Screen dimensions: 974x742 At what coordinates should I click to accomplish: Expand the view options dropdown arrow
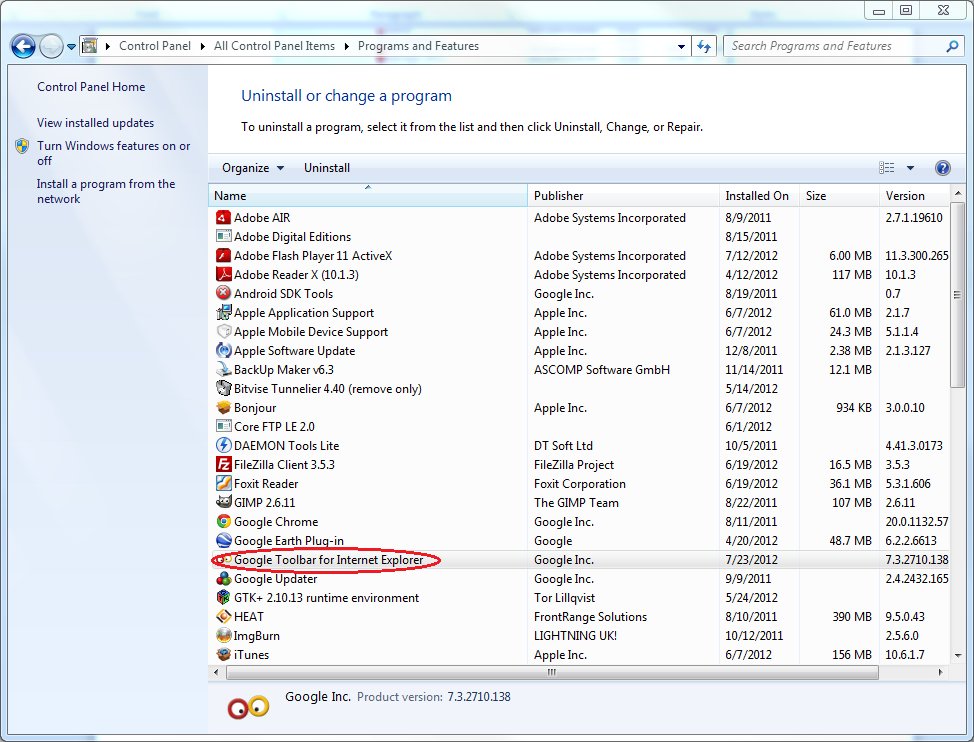pos(910,168)
